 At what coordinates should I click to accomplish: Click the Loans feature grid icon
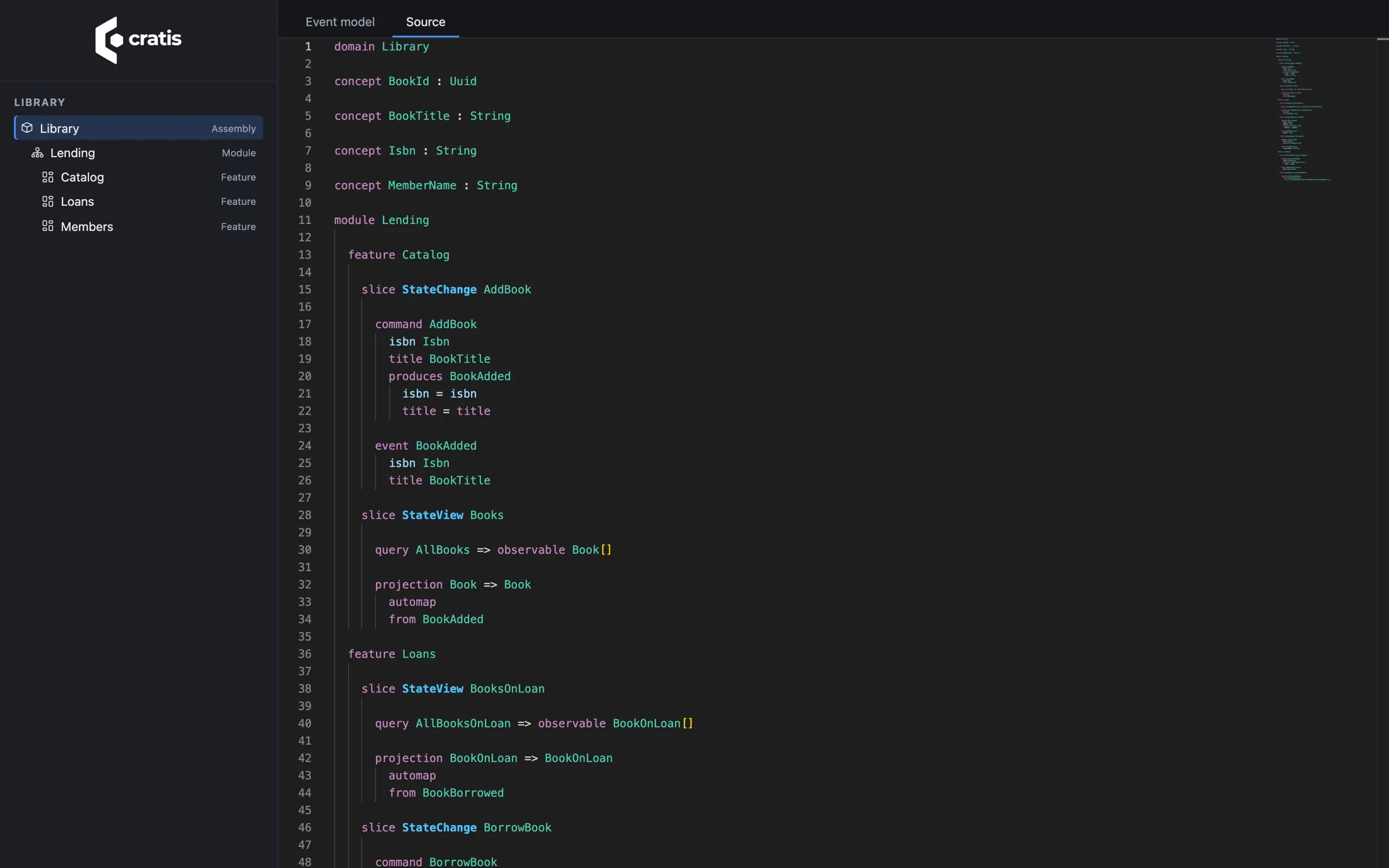click(x=47, y=201)
